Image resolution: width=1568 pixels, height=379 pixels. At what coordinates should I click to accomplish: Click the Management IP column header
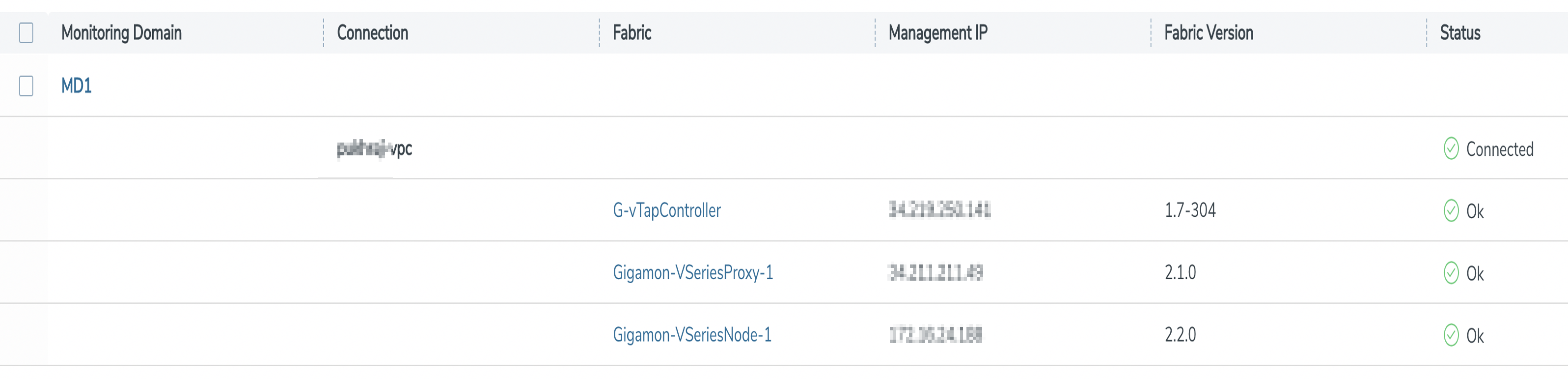tap(938, 32)
